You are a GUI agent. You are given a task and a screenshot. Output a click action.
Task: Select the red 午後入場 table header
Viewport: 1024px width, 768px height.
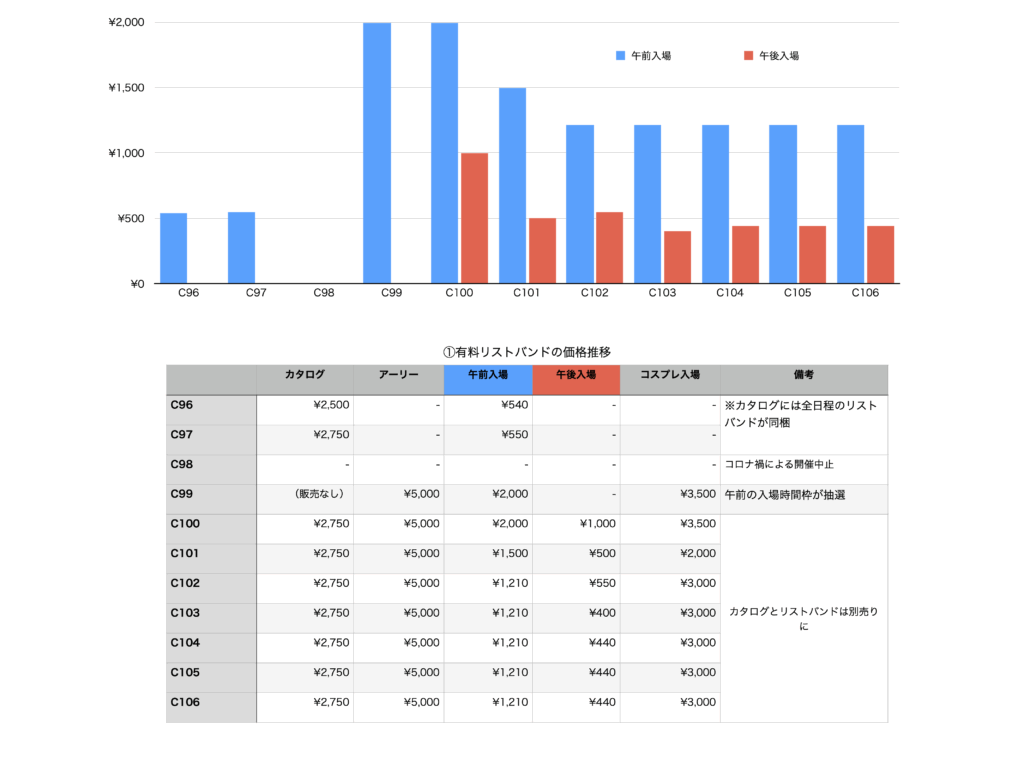pos(575,375)
